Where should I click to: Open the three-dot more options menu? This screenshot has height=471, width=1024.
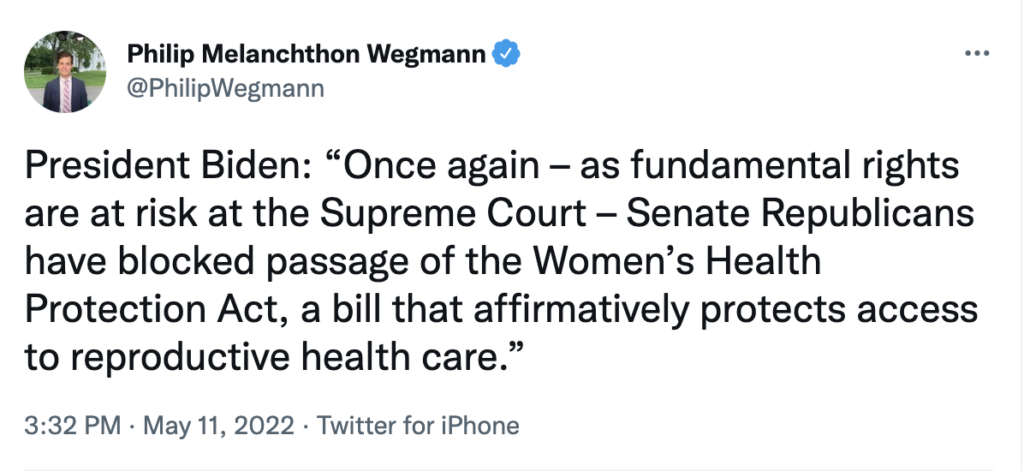(x=975, y=52)
